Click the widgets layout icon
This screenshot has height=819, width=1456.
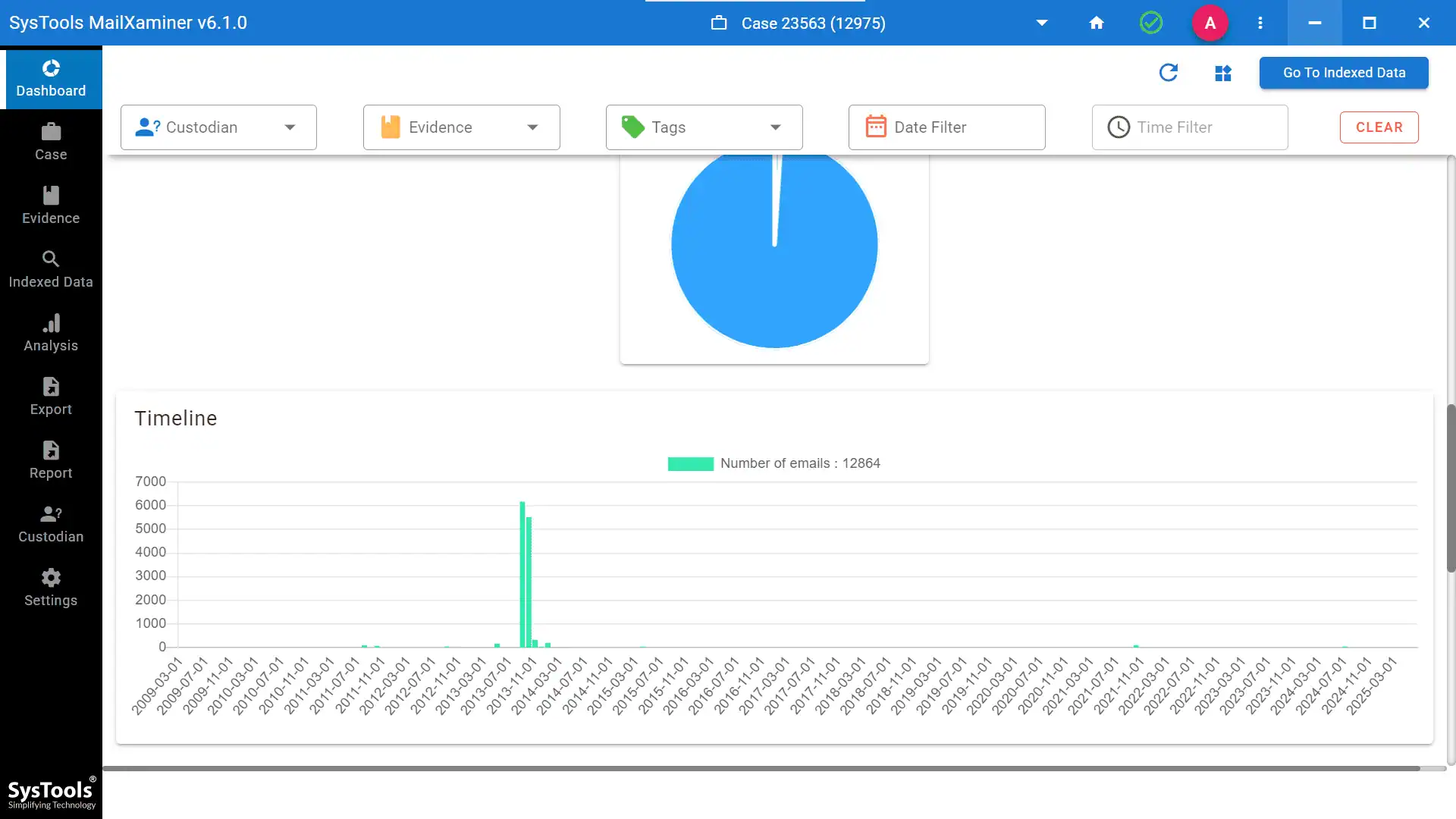click(1223, 73)
